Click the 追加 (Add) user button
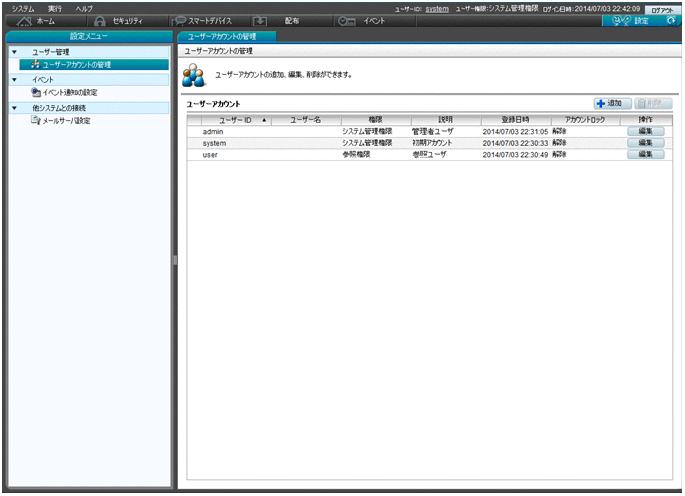Screen dimensions: 685x496 pos(609,103)
